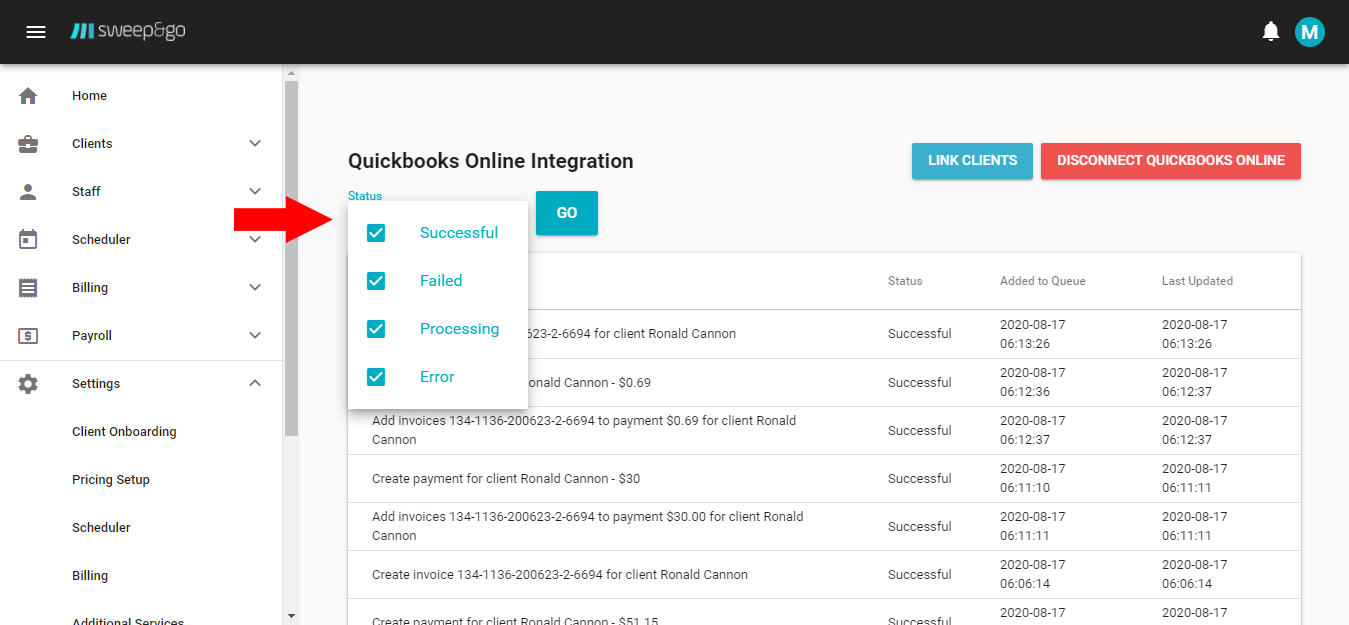Screen dimensions: 1349x625
Task: Expand the Billing menu chevron
Action: pos(255,287)
